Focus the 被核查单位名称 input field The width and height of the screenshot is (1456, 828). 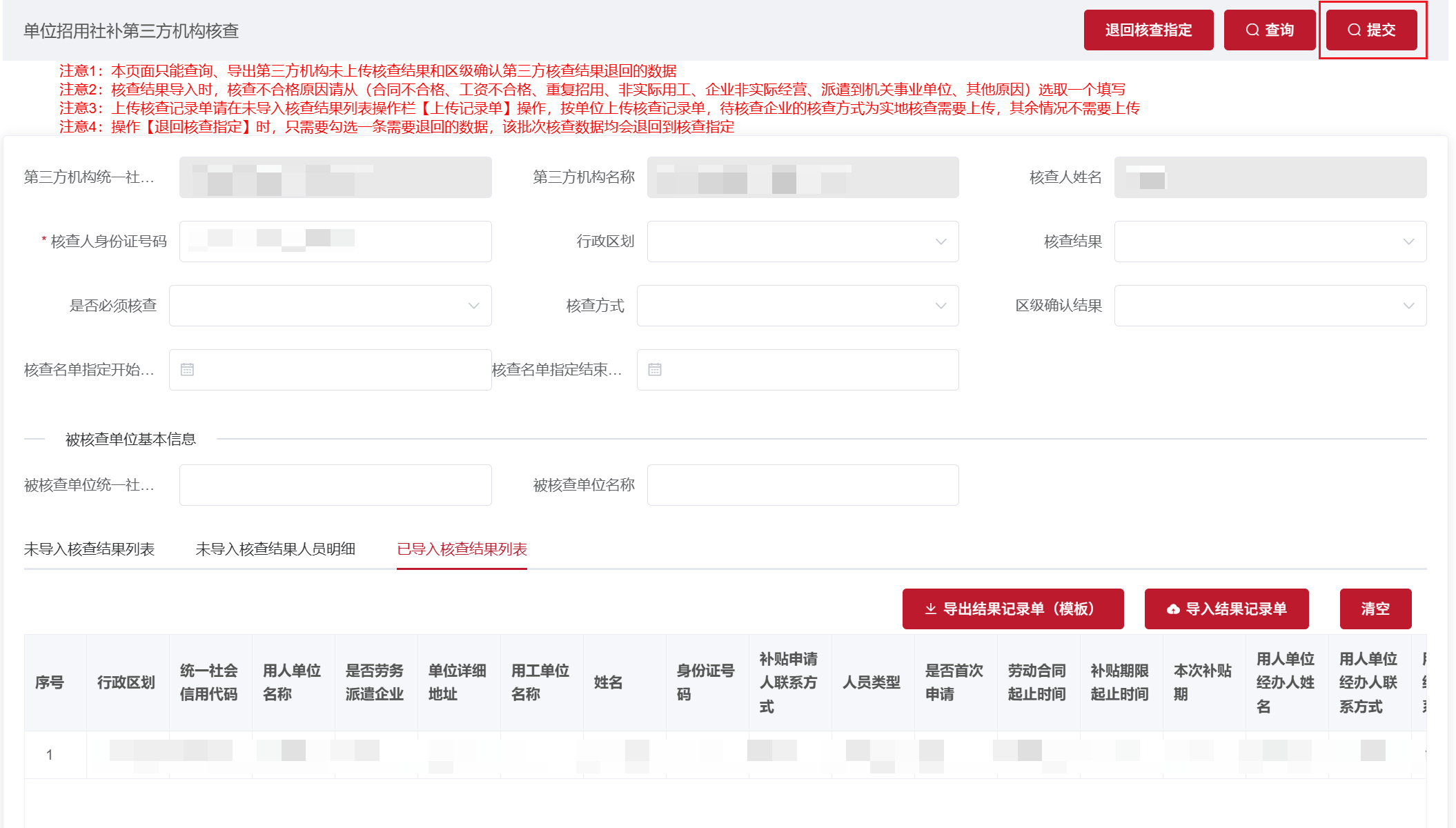(803, 485)
